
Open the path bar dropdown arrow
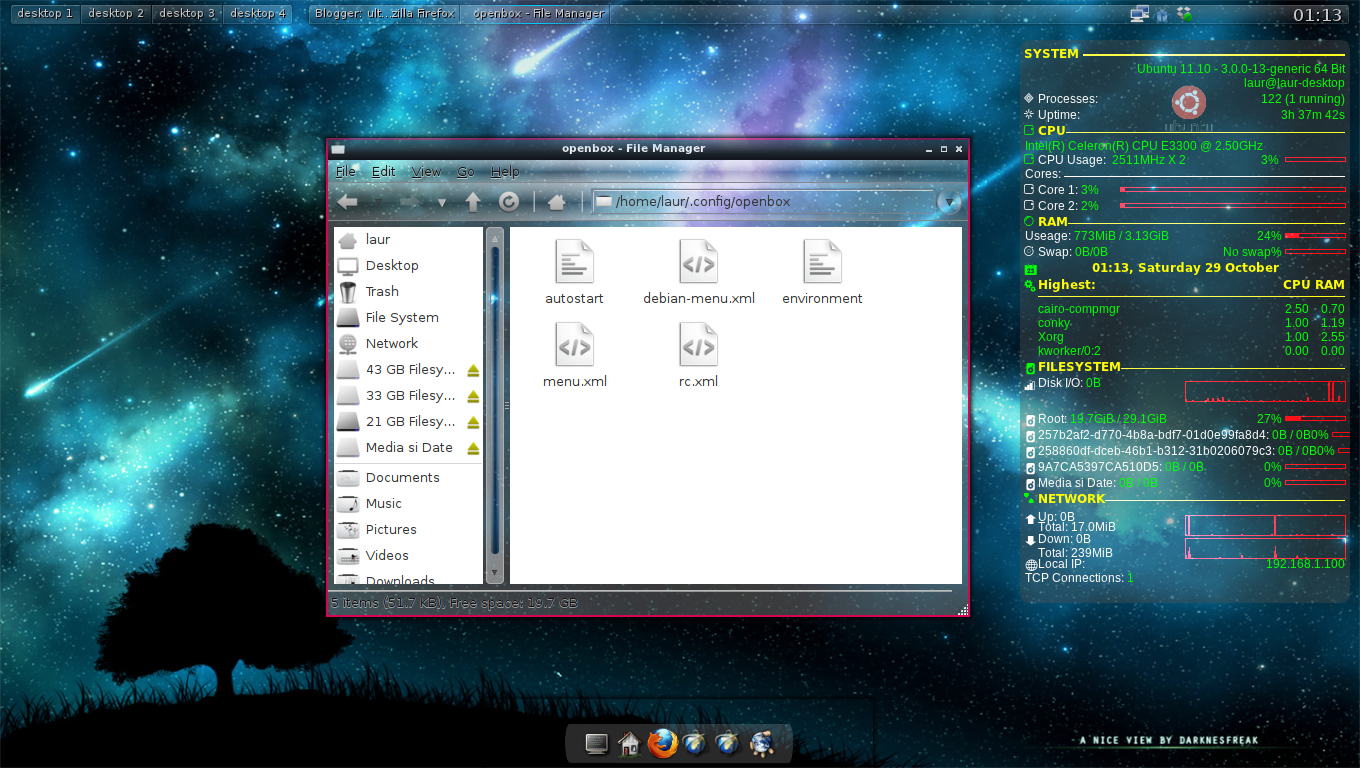(x=947, y=201)
